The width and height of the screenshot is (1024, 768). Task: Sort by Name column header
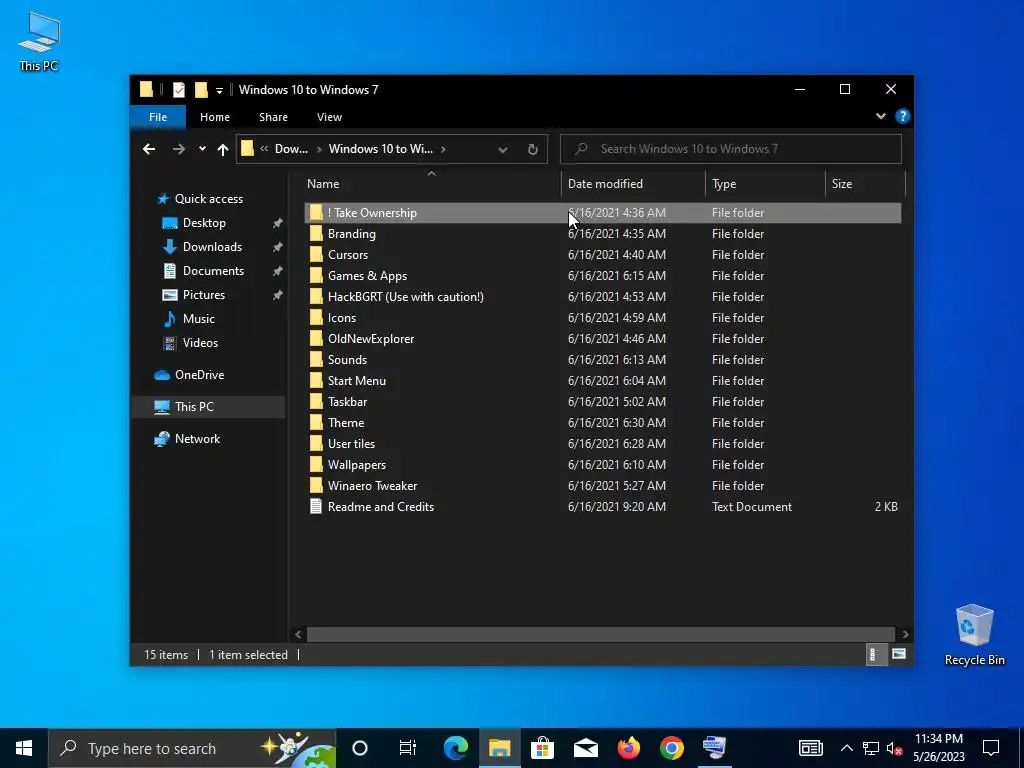431,184
